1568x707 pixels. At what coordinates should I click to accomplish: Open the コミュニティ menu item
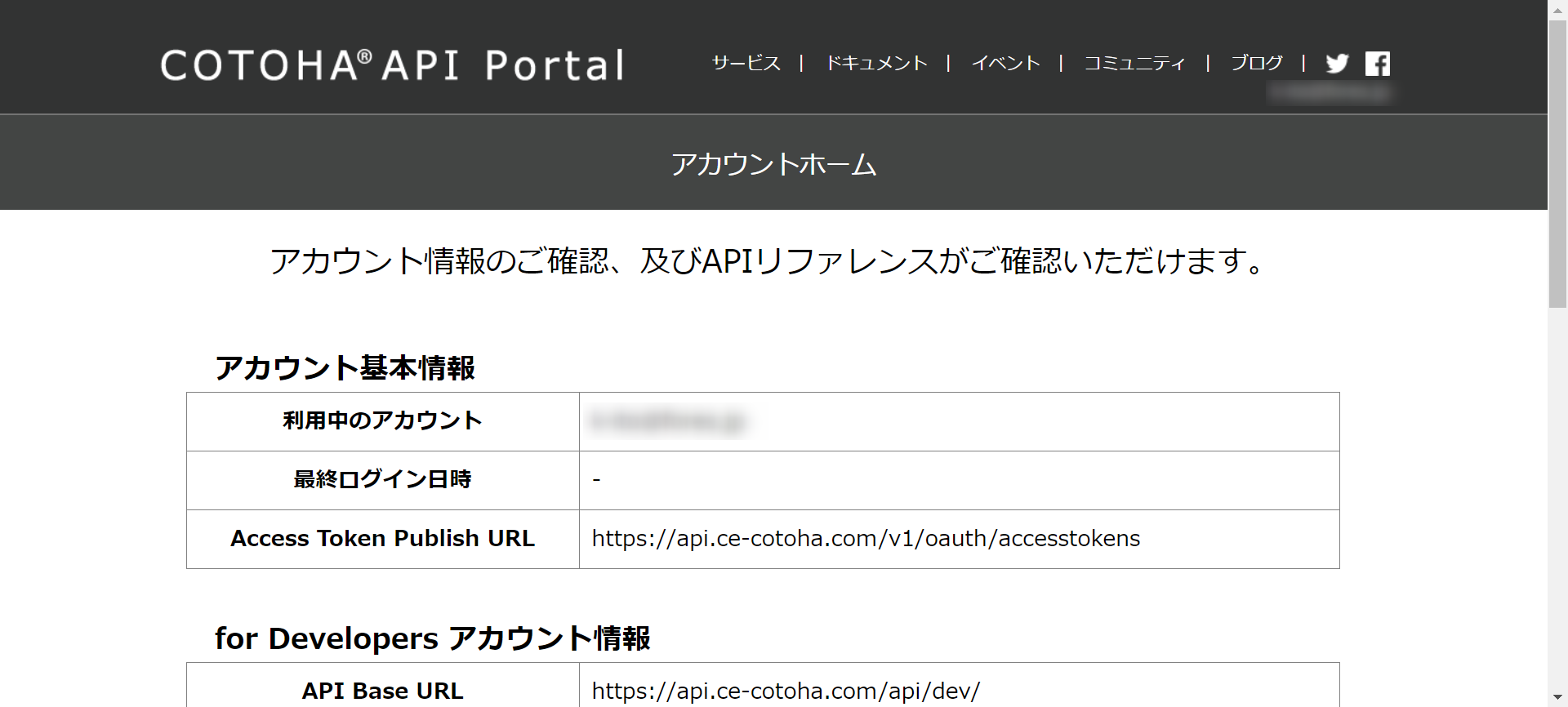1135,64
